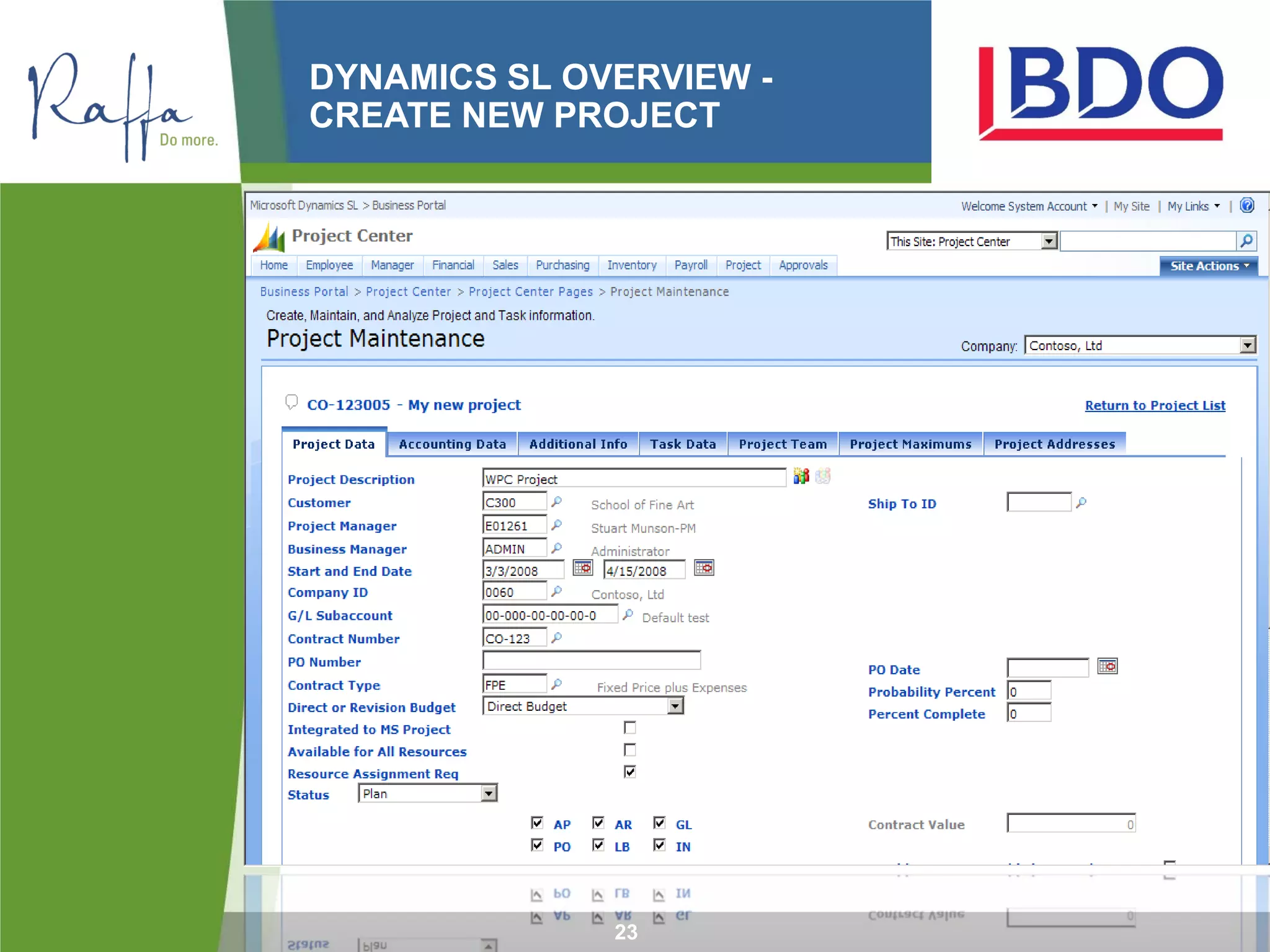This screenshot has height=952, width=1270.
Task: Open the Company dropdown showing Contoso, Ltd
Action: click(1140, 345)
